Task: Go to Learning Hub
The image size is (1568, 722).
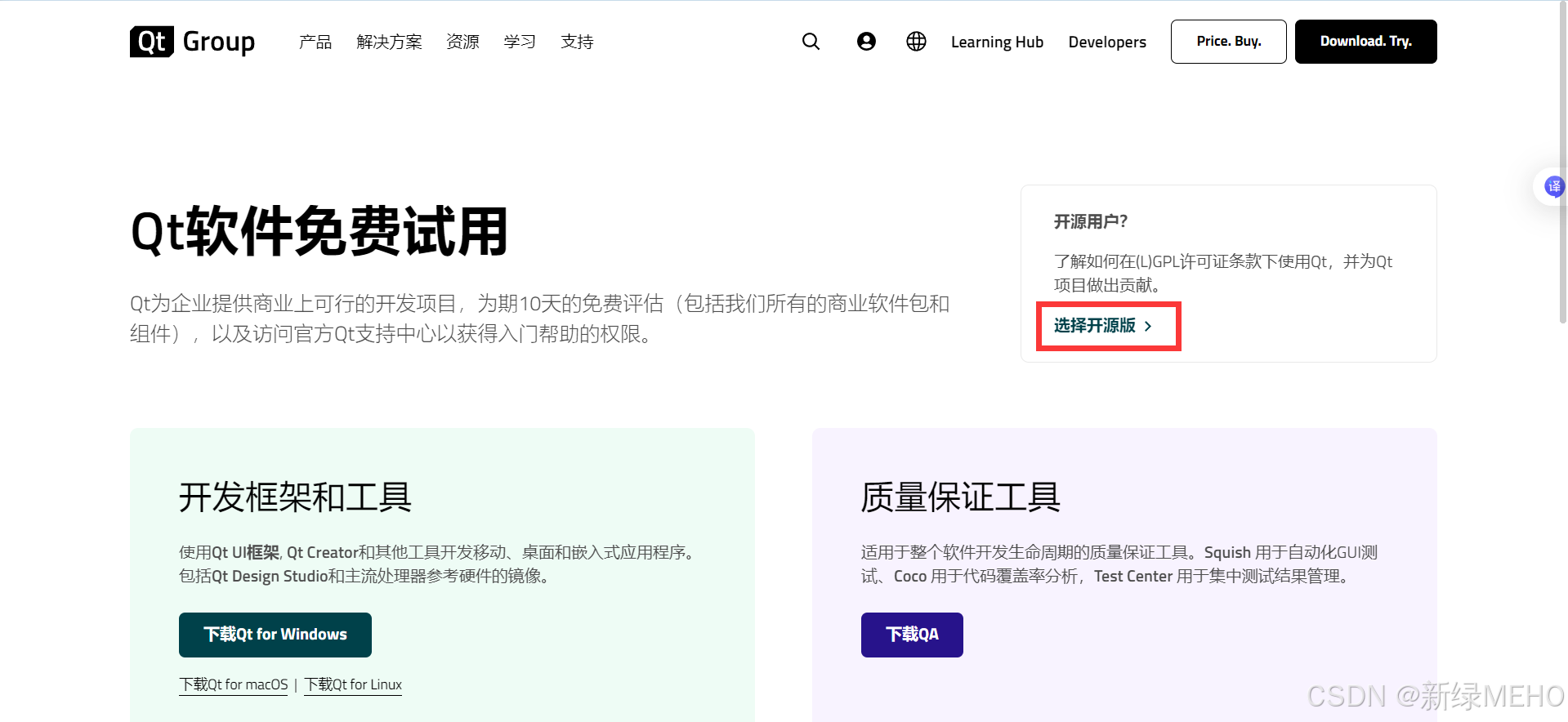Action: click(997, 42)
